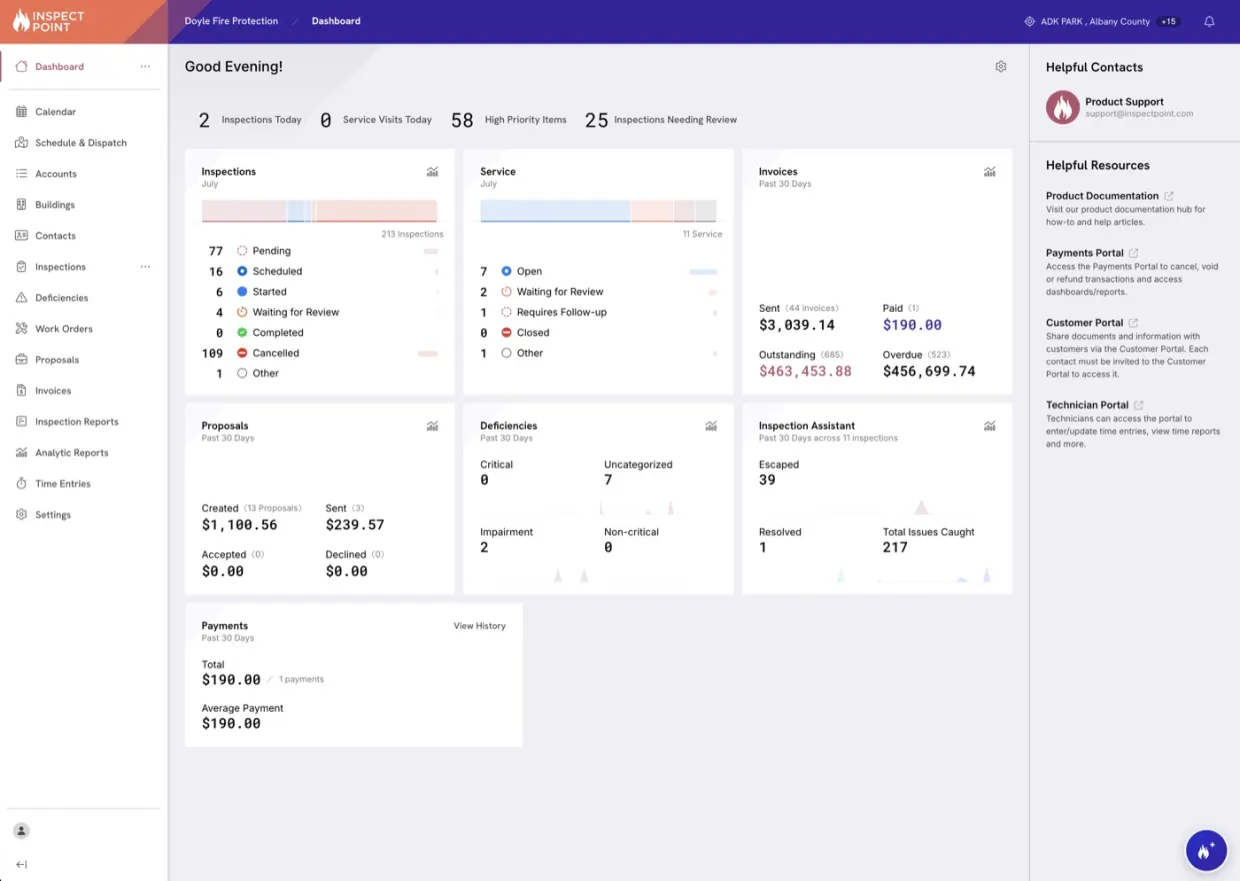The image size is (1240, 881).
Task: Select Waiting for Review in Inspections
Action: [320, 312]
